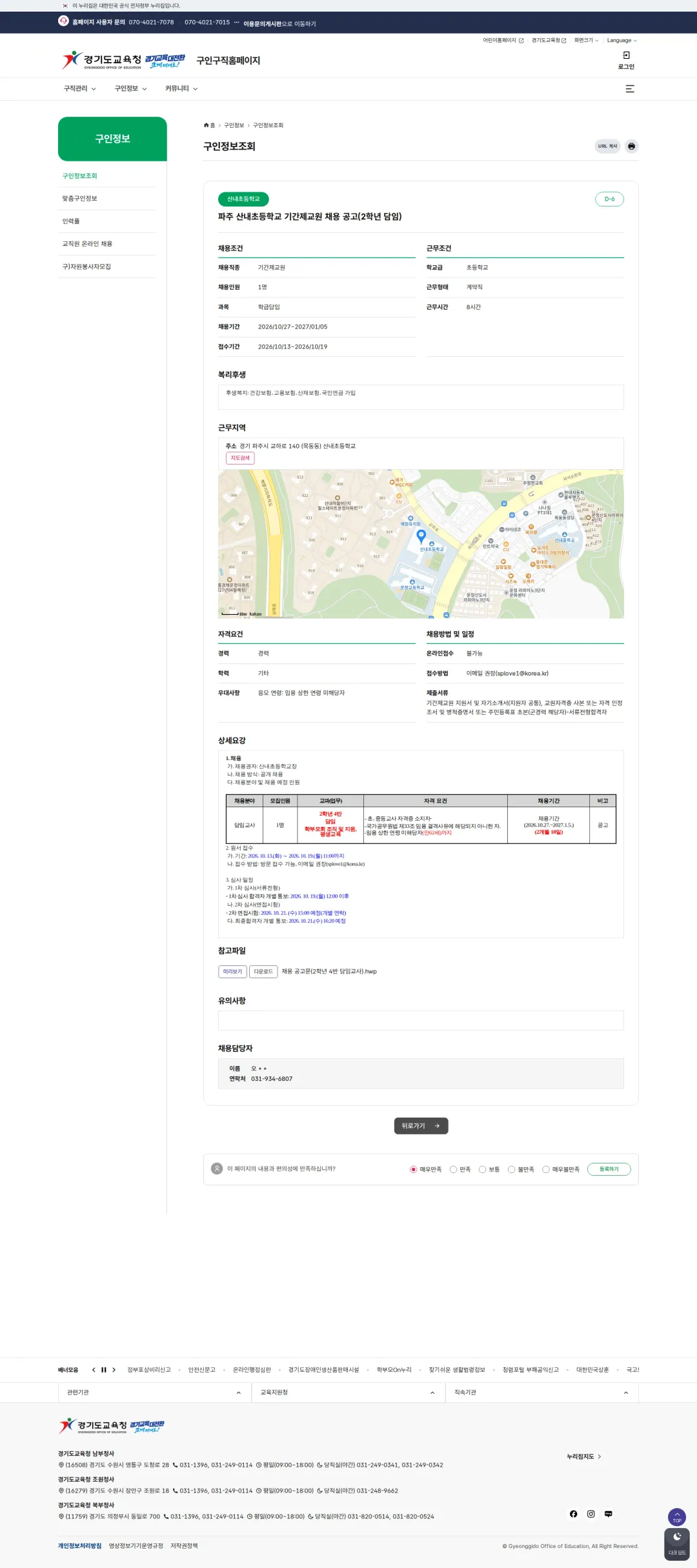Show next banner with right arrow

point(114,1370)
